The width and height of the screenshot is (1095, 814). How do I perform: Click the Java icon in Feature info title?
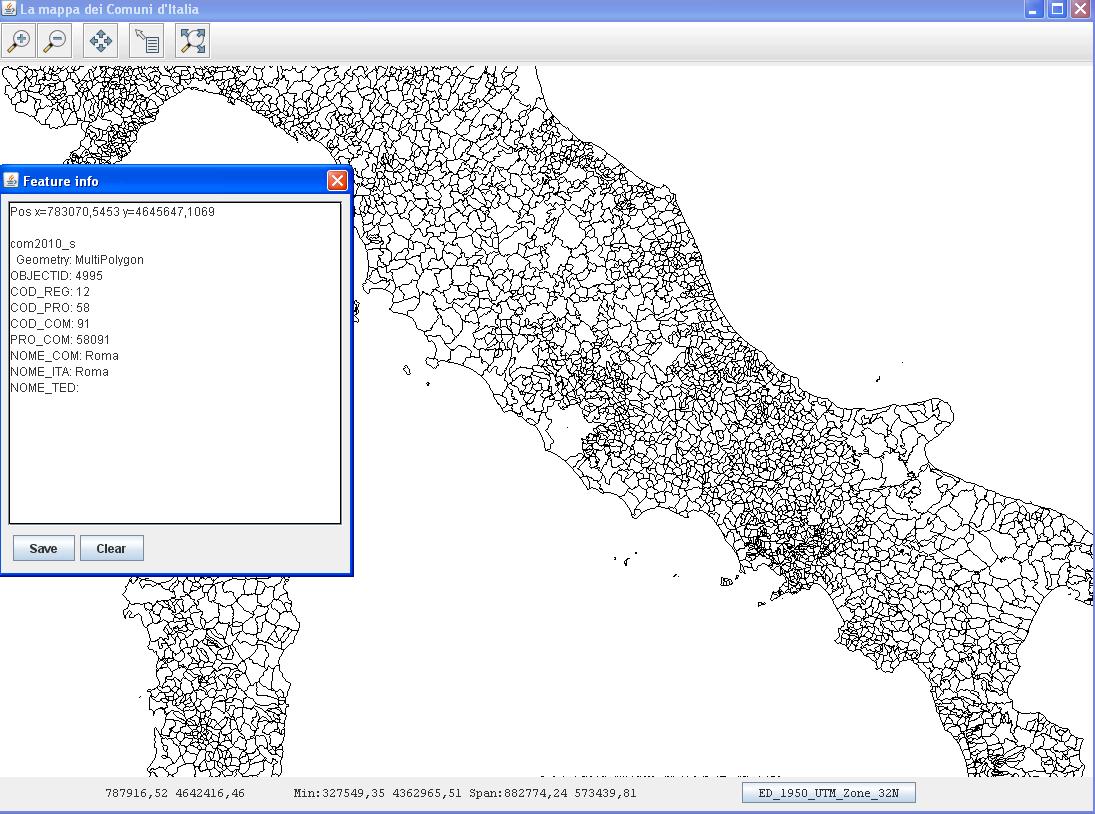click(10, 181)
